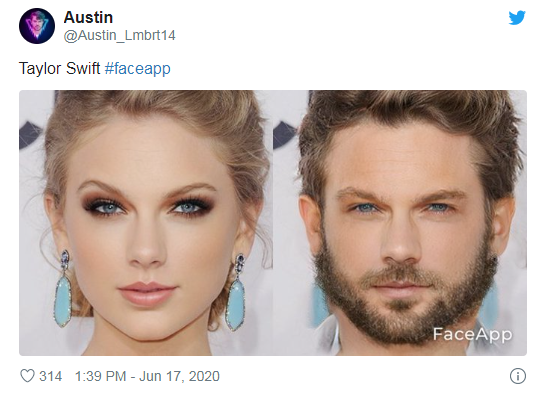The width and height of the screenshot is (544, 396).
Task: Follow the #faceapp hashtag link
Action: coord(137,68)
